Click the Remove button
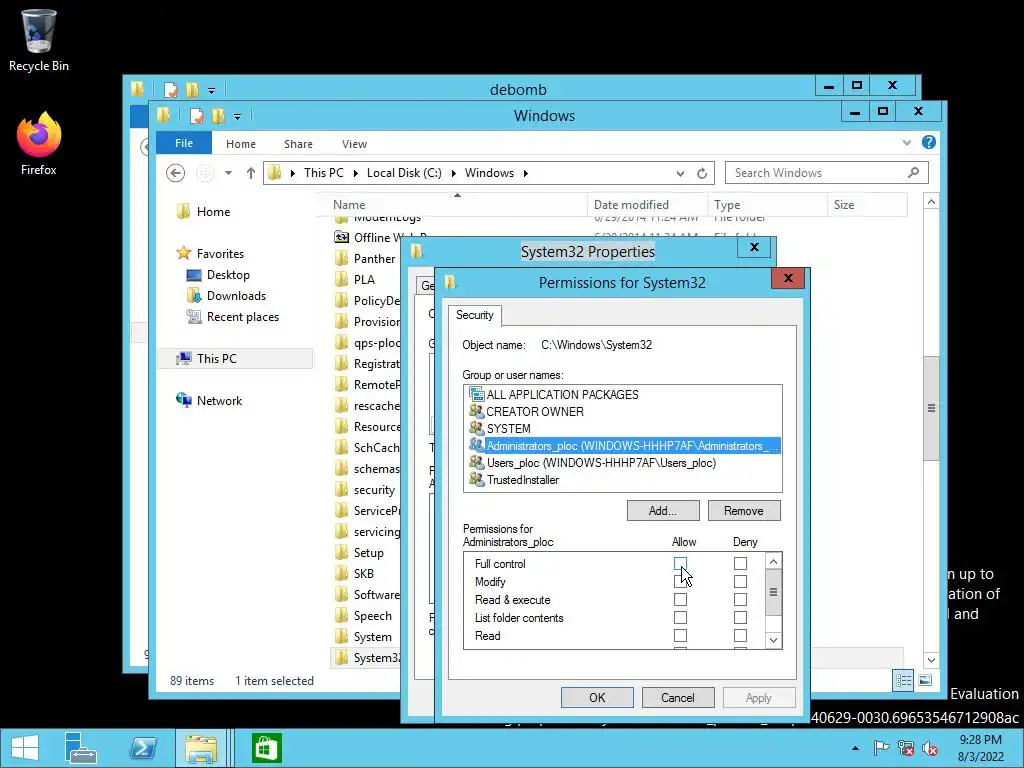 click(x=744, y=511)
